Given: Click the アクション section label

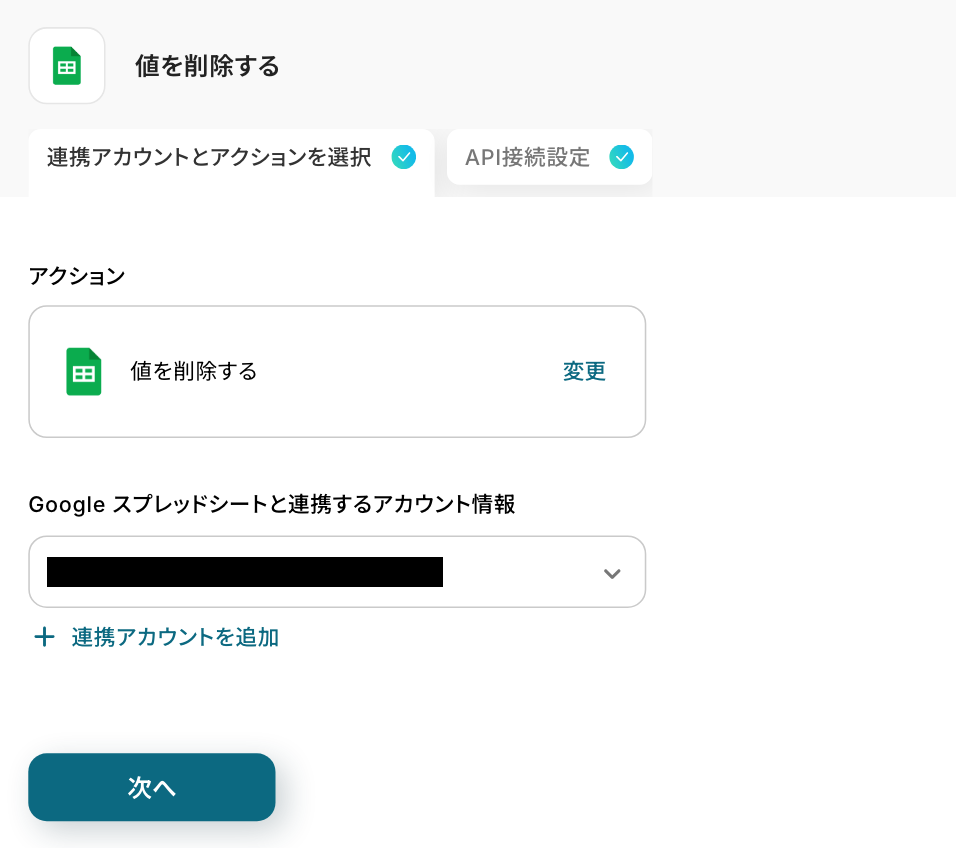Looking at the screenshot, I should (x=77, y=276).
